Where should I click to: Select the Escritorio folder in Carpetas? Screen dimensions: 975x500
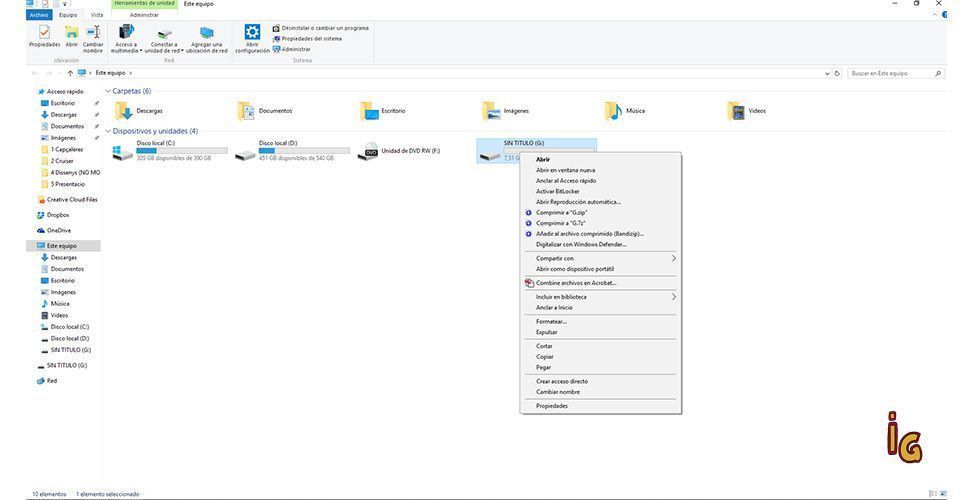[x=383, y=111]
